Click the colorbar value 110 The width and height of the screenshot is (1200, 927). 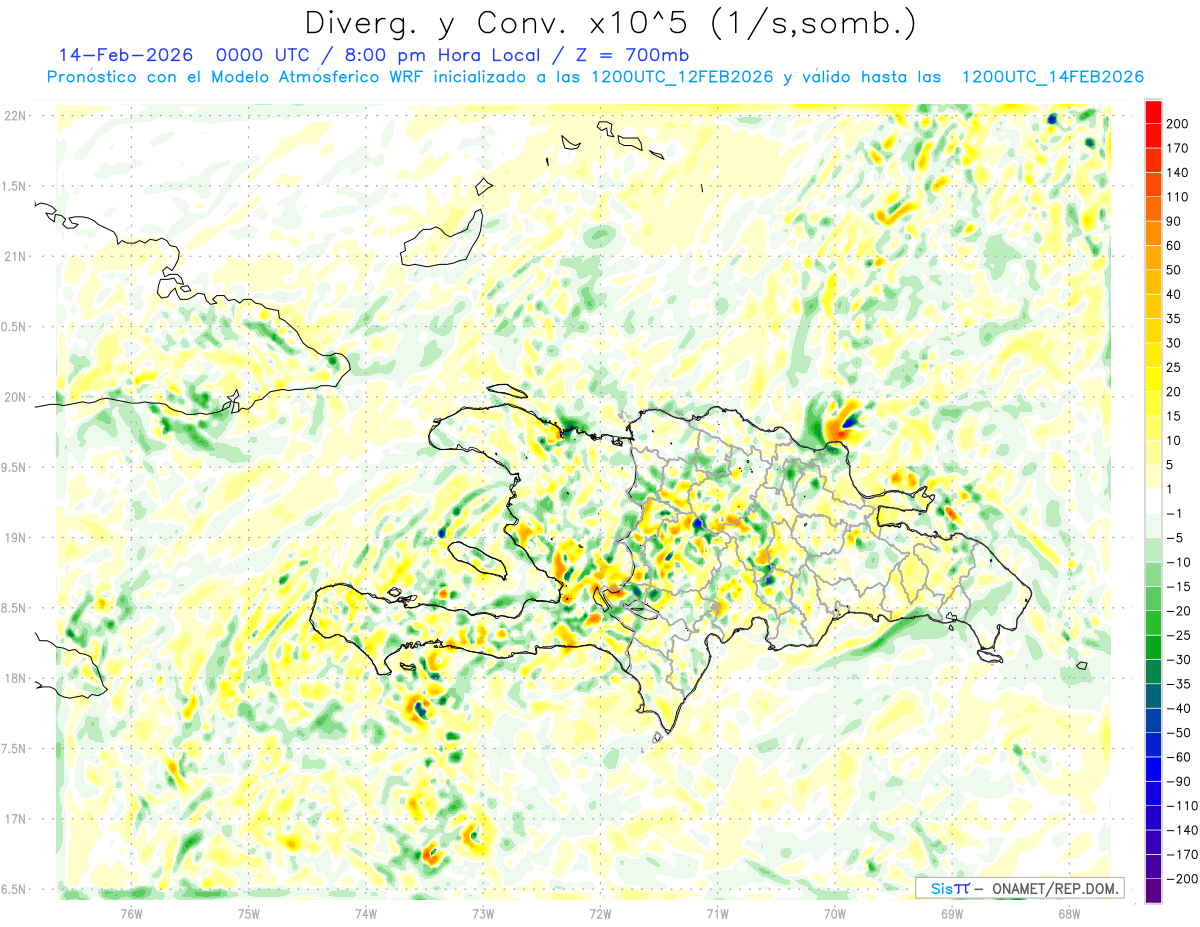(1178, 197)
